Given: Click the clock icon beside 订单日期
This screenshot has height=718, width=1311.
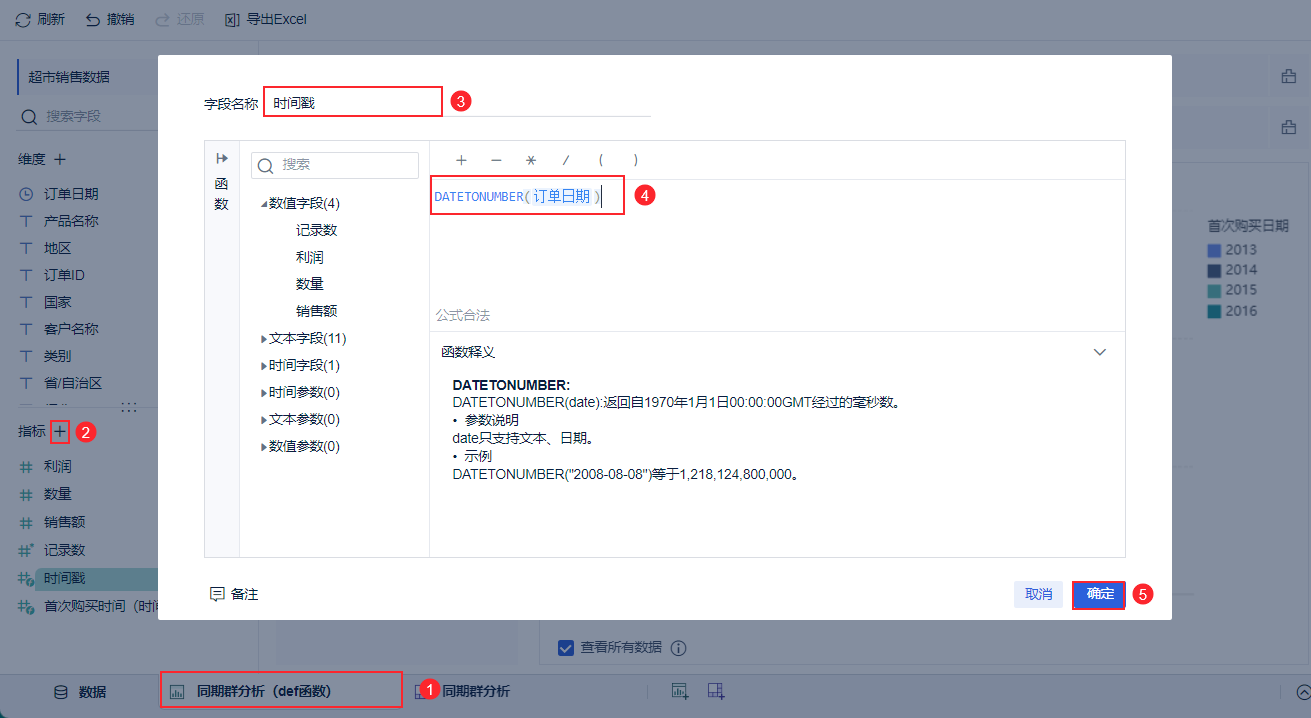Looking at the screenshot, I should pos(27,194).
